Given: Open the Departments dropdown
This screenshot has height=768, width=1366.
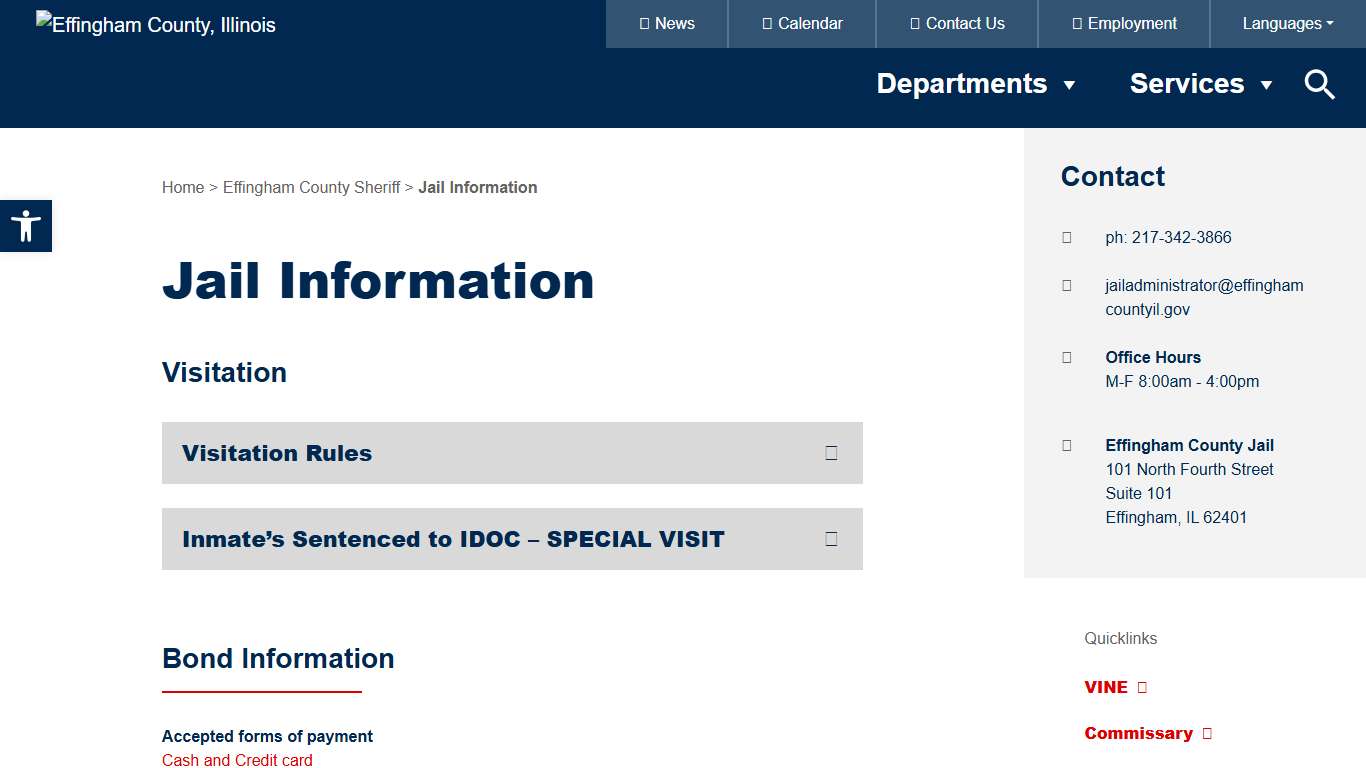Looking at the screenshot, I should 977,84.
